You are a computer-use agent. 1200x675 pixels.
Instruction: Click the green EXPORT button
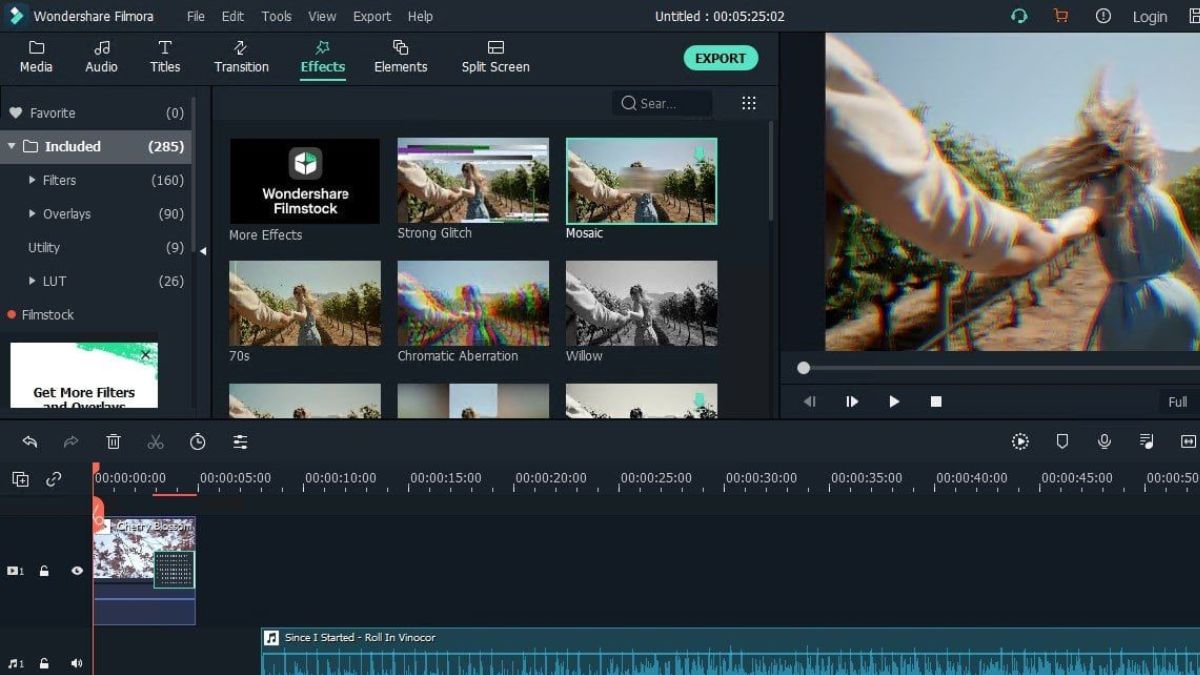point(721,58)
